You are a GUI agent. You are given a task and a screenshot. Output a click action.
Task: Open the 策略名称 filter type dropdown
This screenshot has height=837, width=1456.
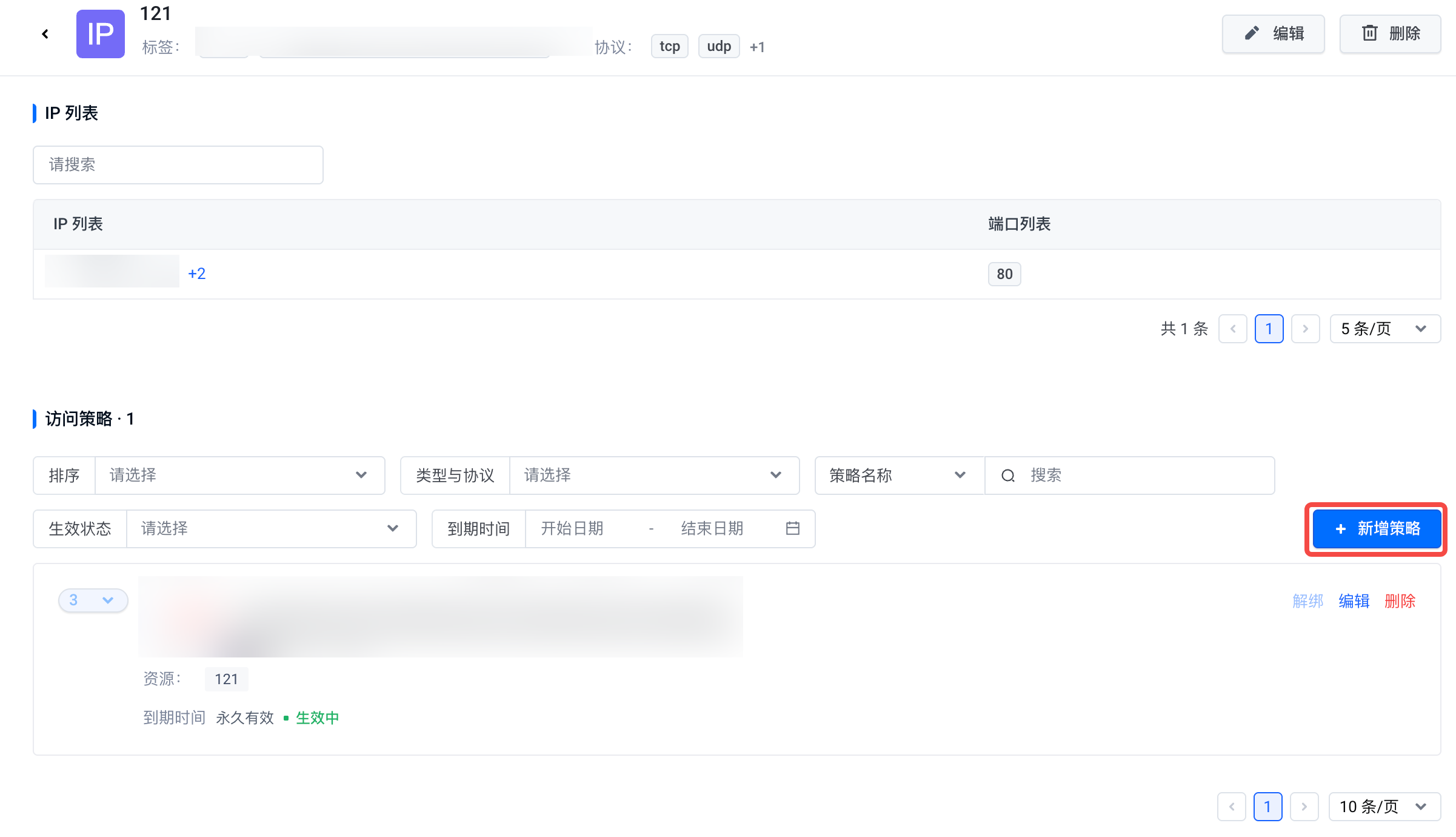coord(898,476)
